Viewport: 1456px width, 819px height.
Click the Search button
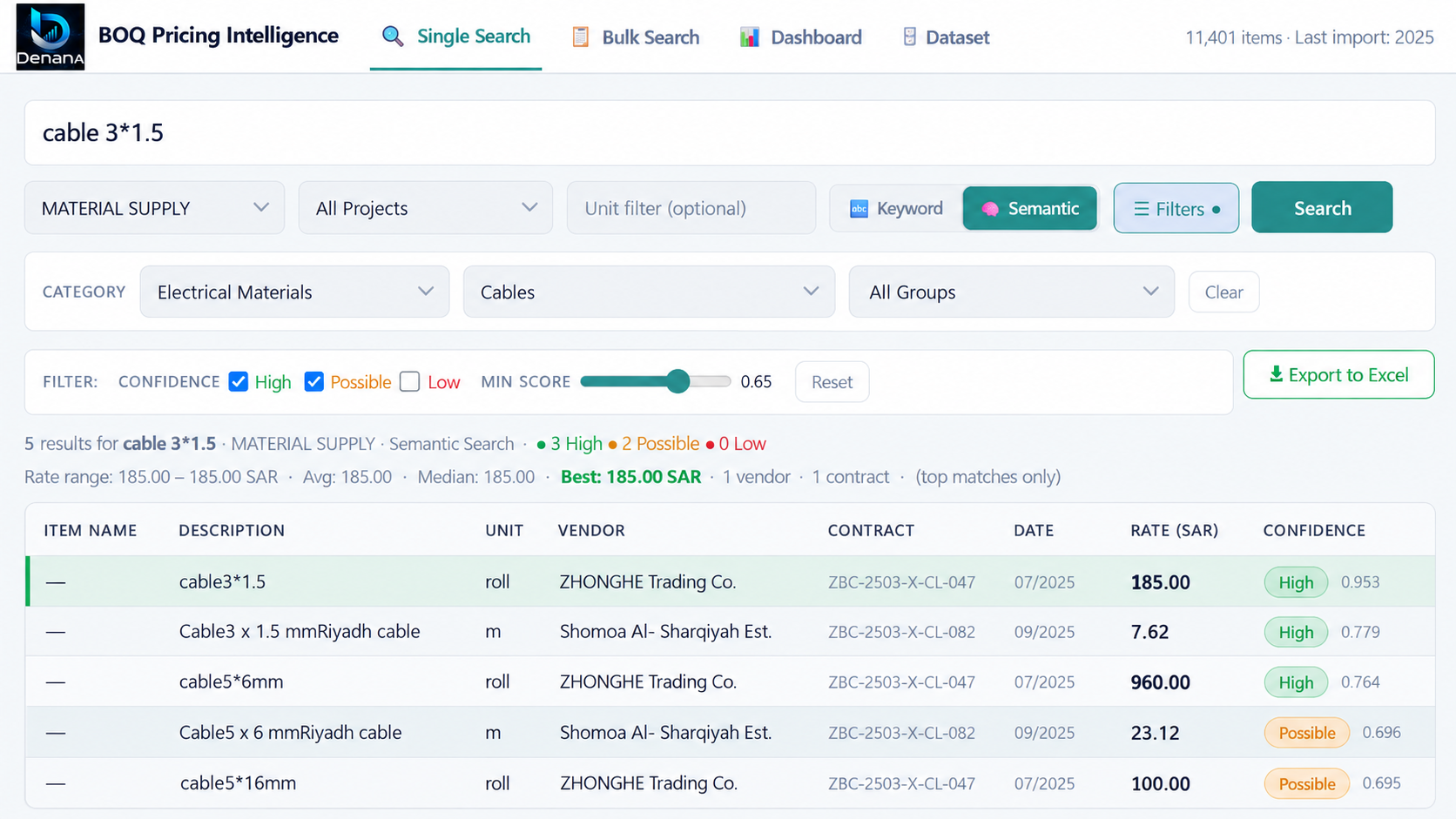[1322, 207]
